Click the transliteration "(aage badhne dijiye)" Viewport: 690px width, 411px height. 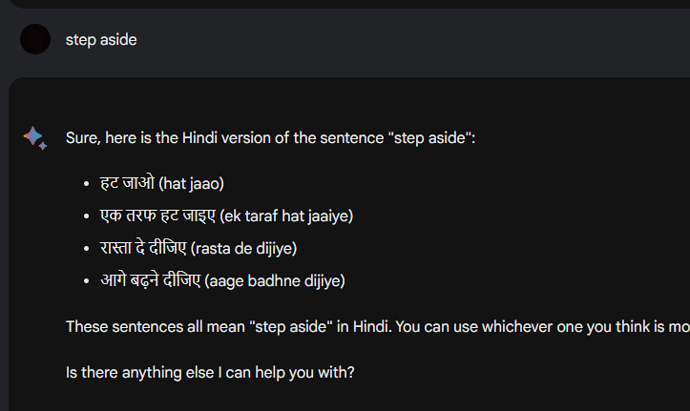point(275,280)
